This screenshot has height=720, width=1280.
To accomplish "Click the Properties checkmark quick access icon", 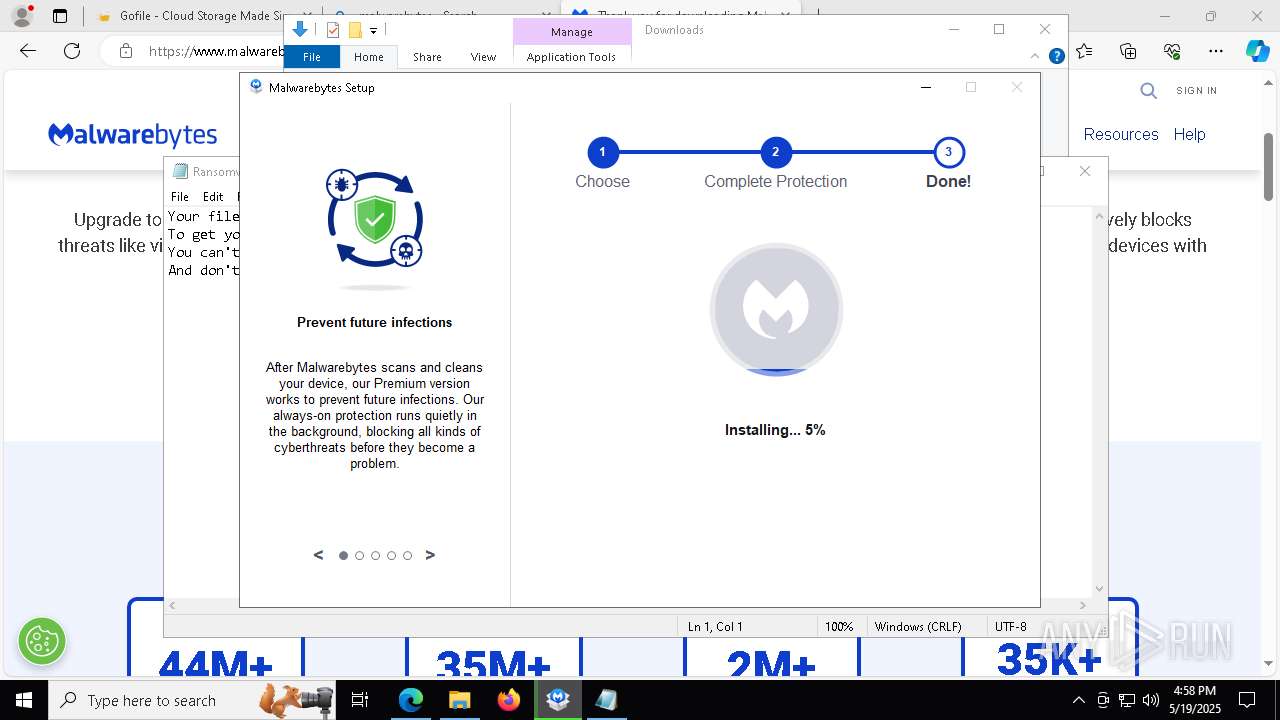I will click(x=334, y=30).
